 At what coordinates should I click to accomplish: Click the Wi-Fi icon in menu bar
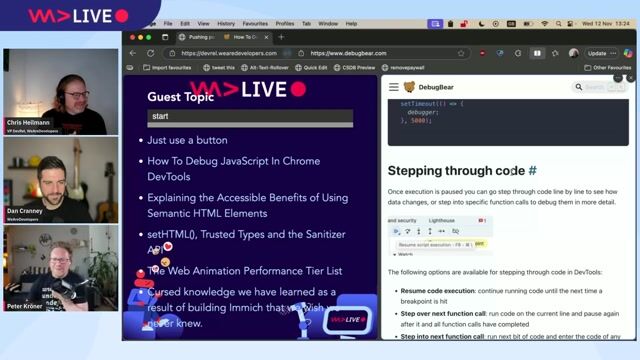[x=544, y=24]
